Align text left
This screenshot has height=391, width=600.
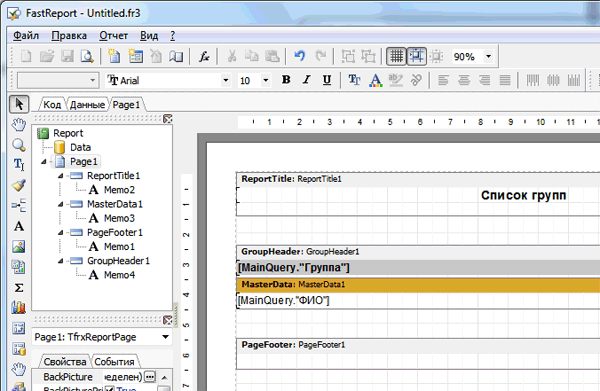443,80
